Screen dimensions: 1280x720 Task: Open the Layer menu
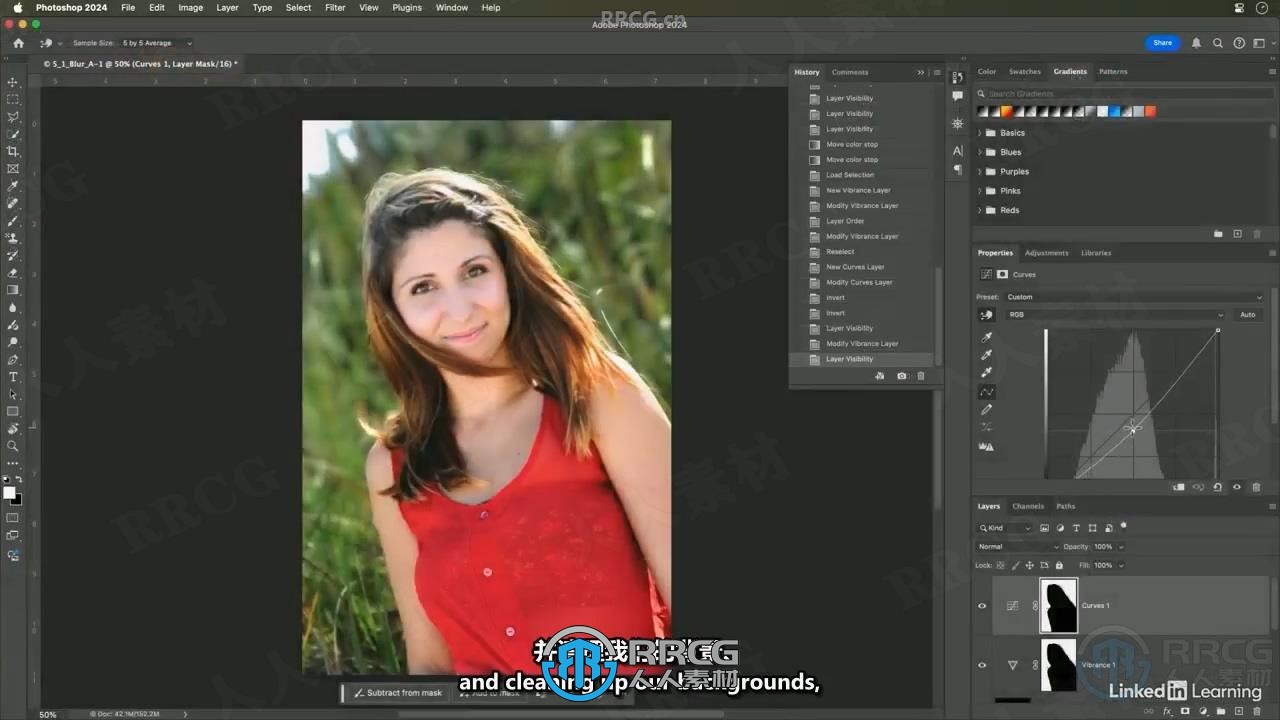point(227,7)
